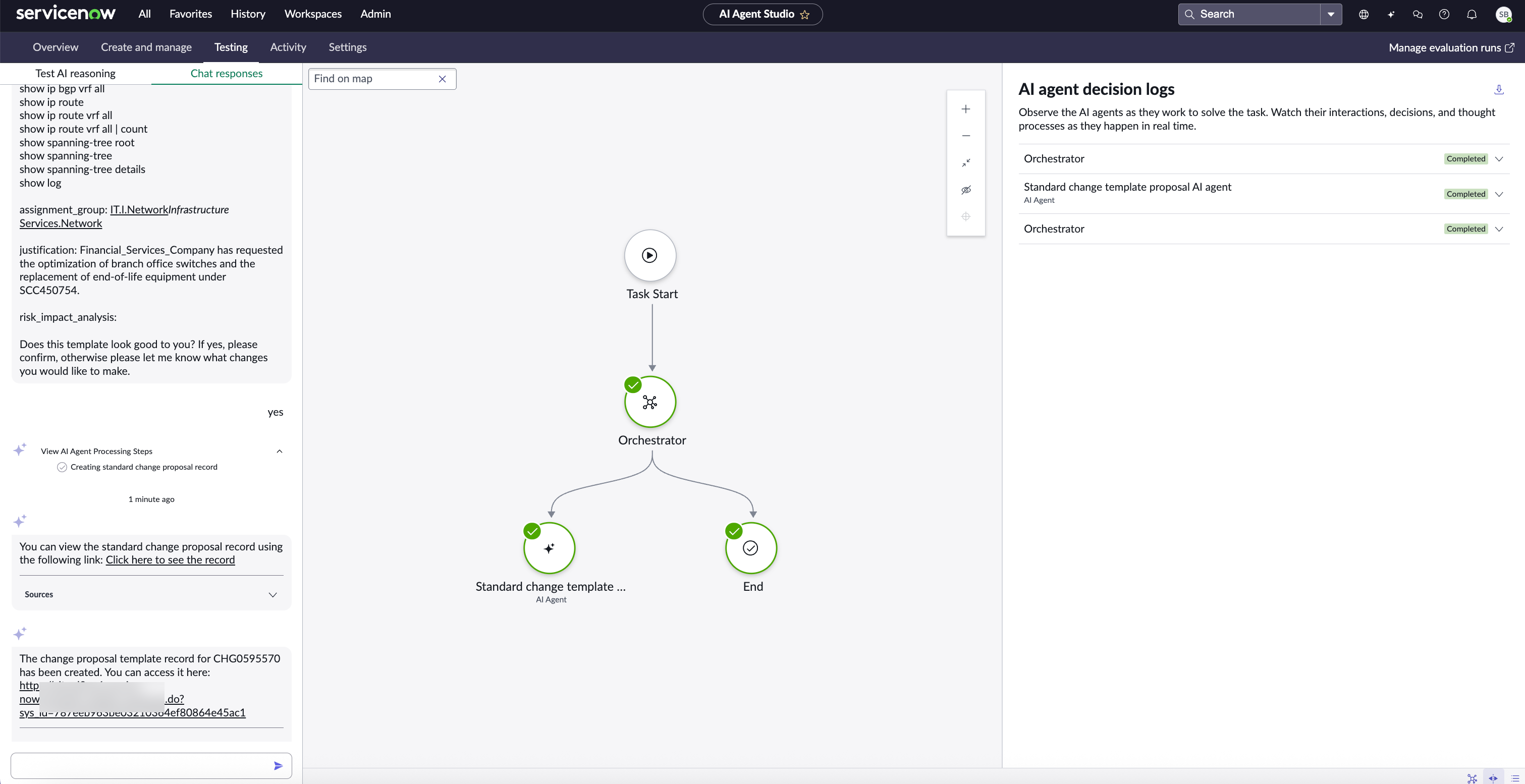This screenshot has height=784, width=1525.
Task: Open the chat conversations icon in header
Action: [1417, 14]
